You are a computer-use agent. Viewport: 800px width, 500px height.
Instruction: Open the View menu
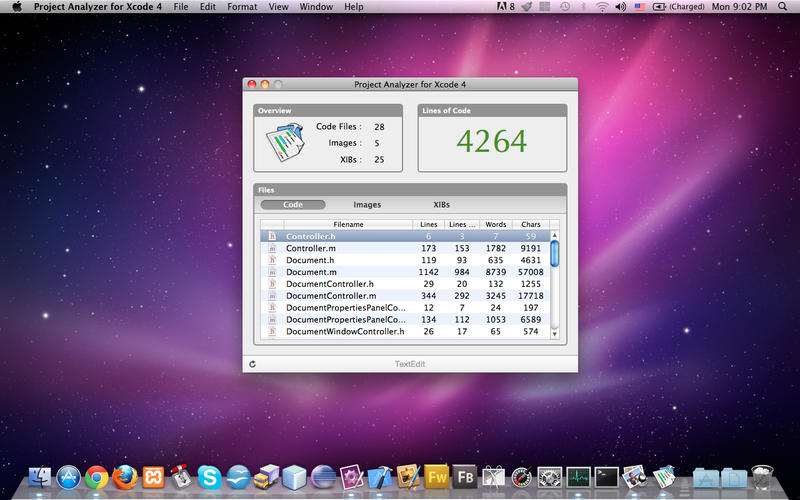278,7
